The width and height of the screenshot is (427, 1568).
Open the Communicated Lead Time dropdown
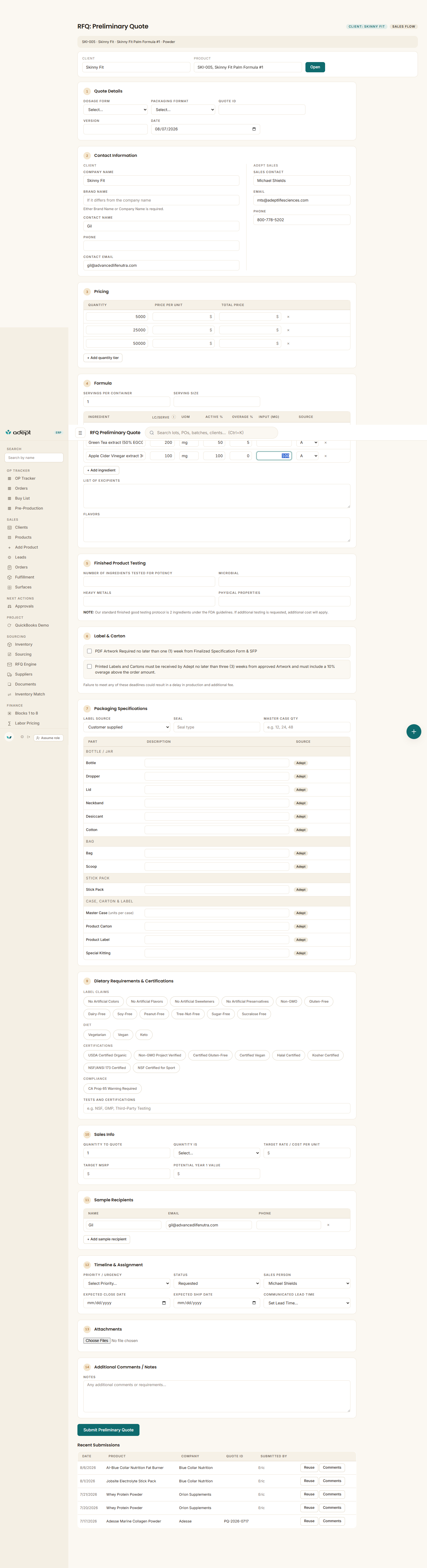point(307,1303)
